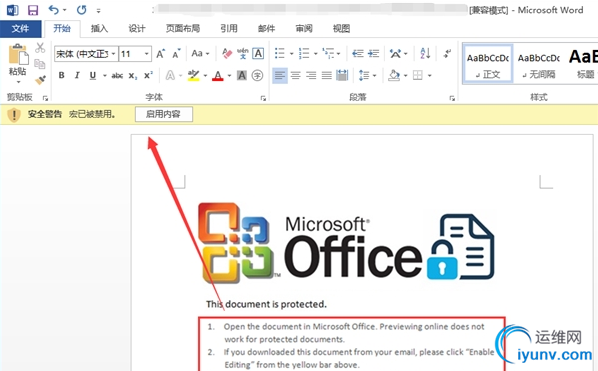The image size is (598, 371).
Task: Switch to the 开始 (Home) tab
Action: (x=62, y=29)
